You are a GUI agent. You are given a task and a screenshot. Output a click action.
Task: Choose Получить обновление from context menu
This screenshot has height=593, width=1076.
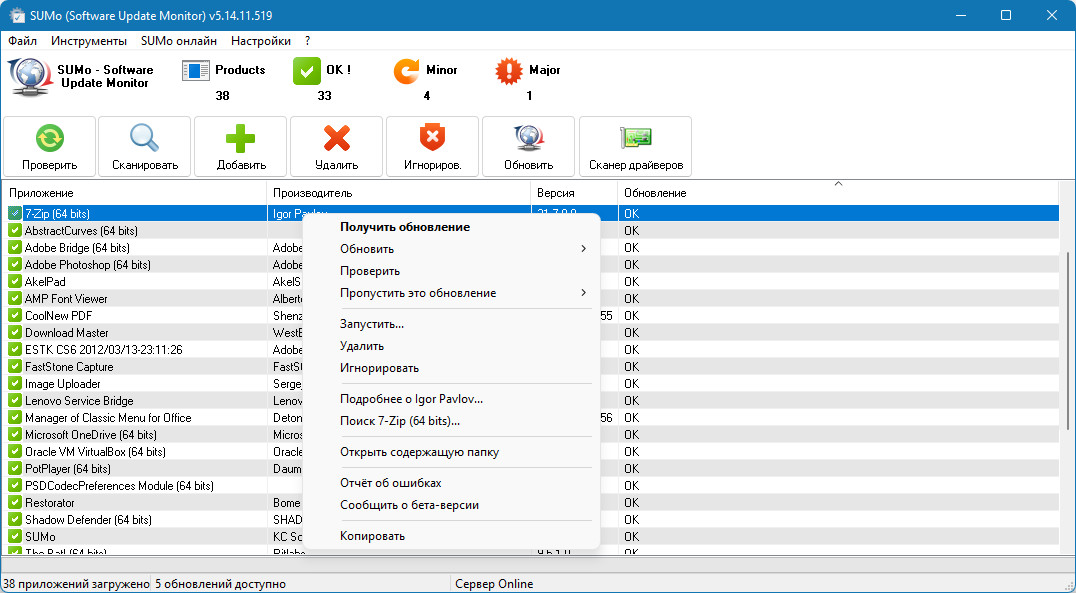click(x=405, y=227)
